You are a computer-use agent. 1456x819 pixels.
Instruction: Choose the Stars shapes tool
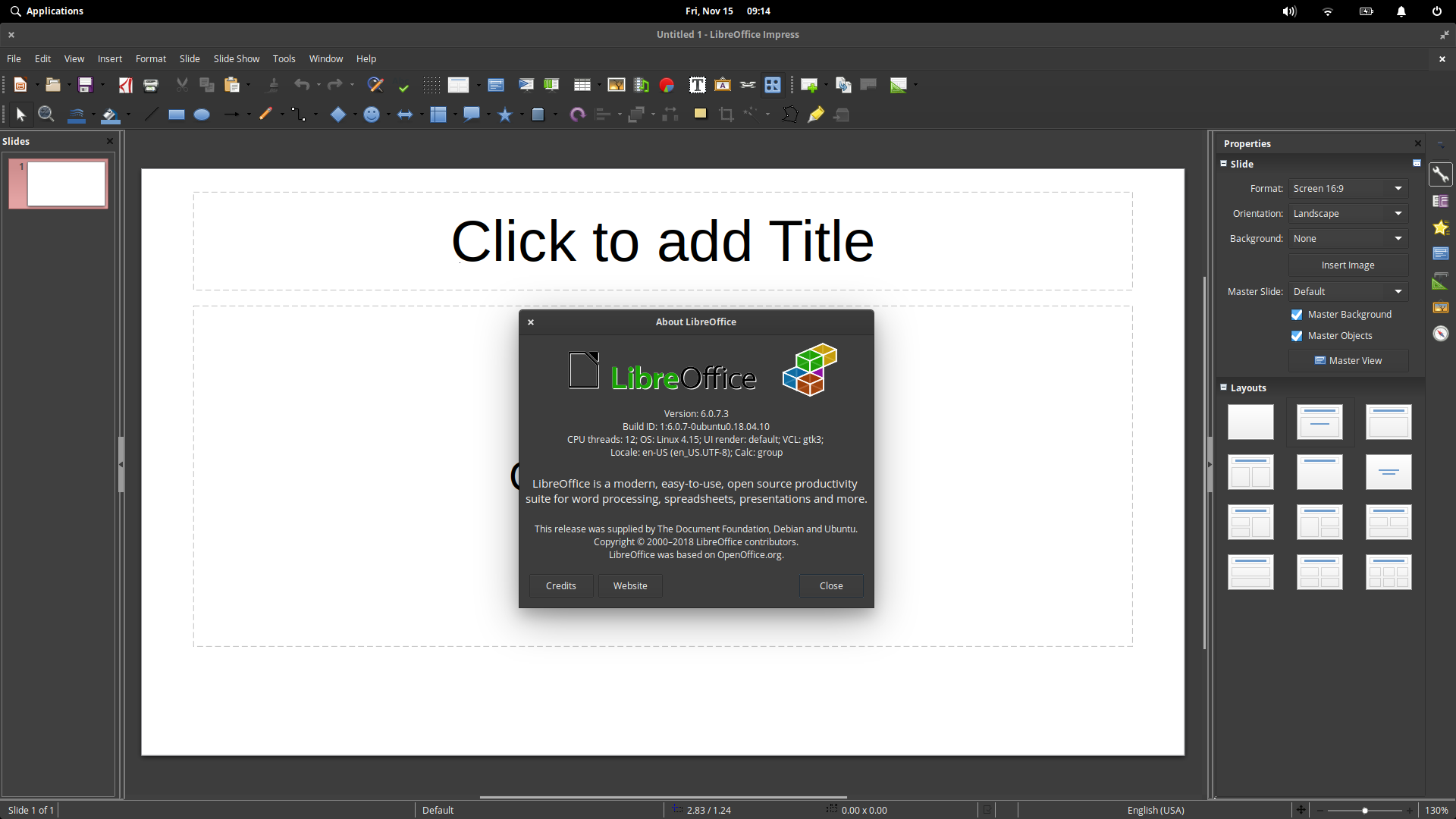point(505,115)
